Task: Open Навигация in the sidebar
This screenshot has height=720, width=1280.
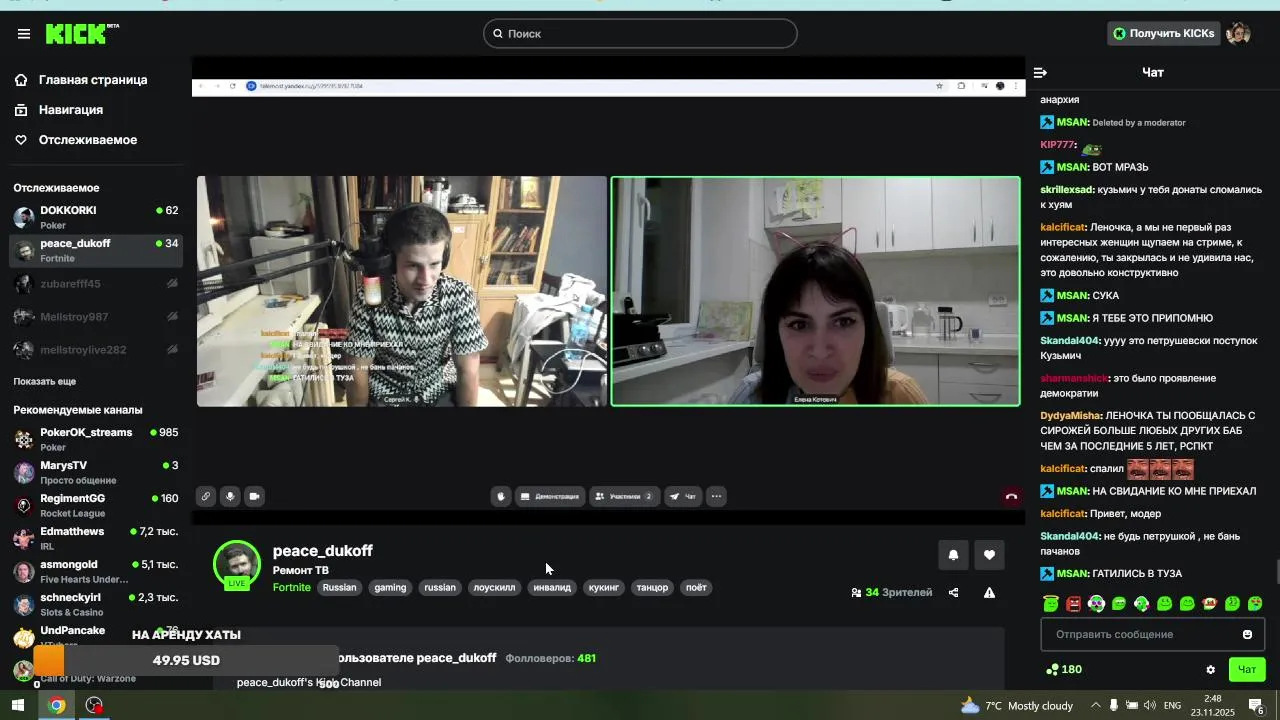Action: coord(71,110)
